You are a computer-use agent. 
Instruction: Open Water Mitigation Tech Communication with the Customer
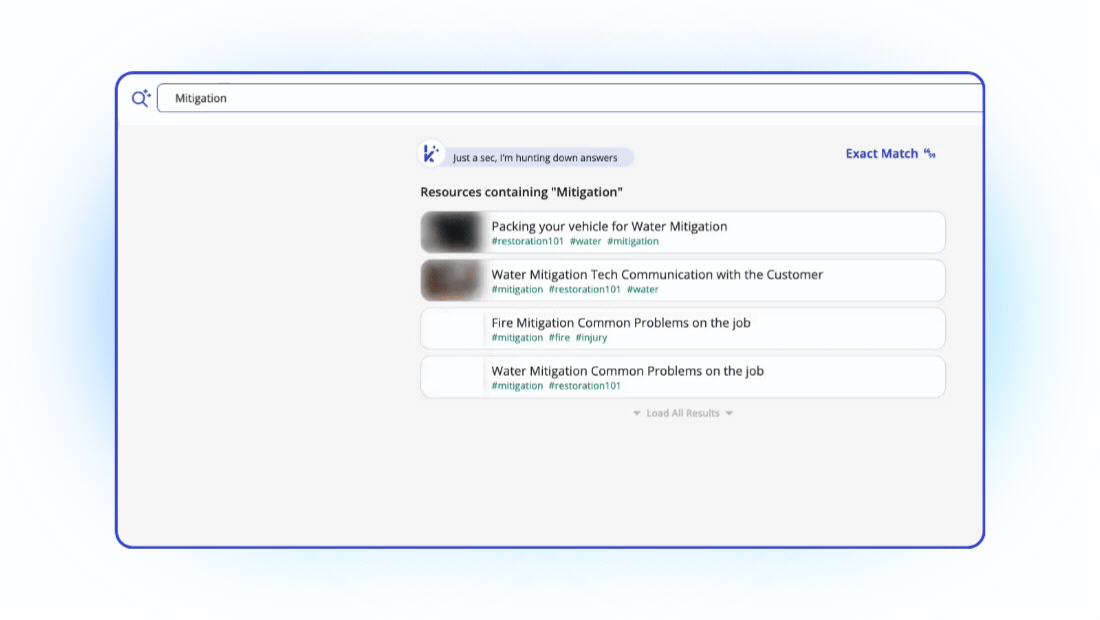point(683,281)
